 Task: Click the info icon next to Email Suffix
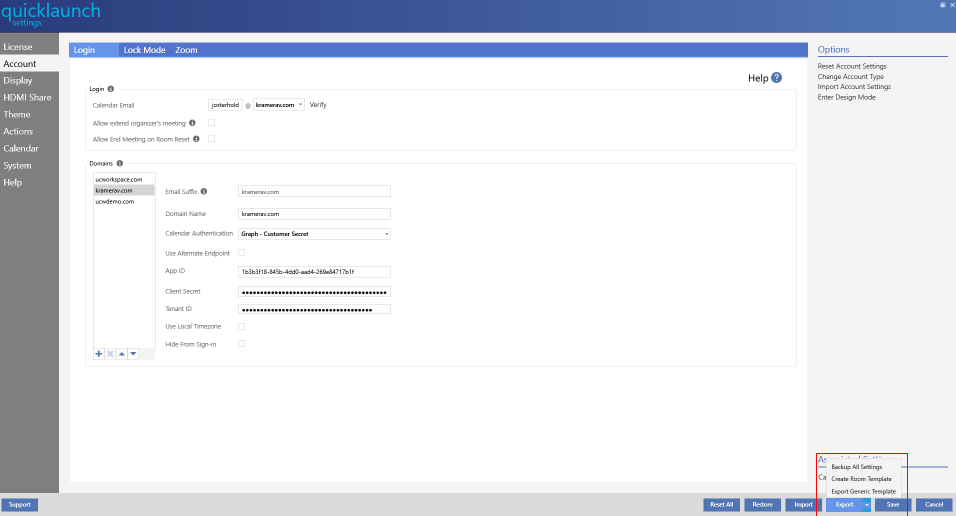[x=204, y=192]
